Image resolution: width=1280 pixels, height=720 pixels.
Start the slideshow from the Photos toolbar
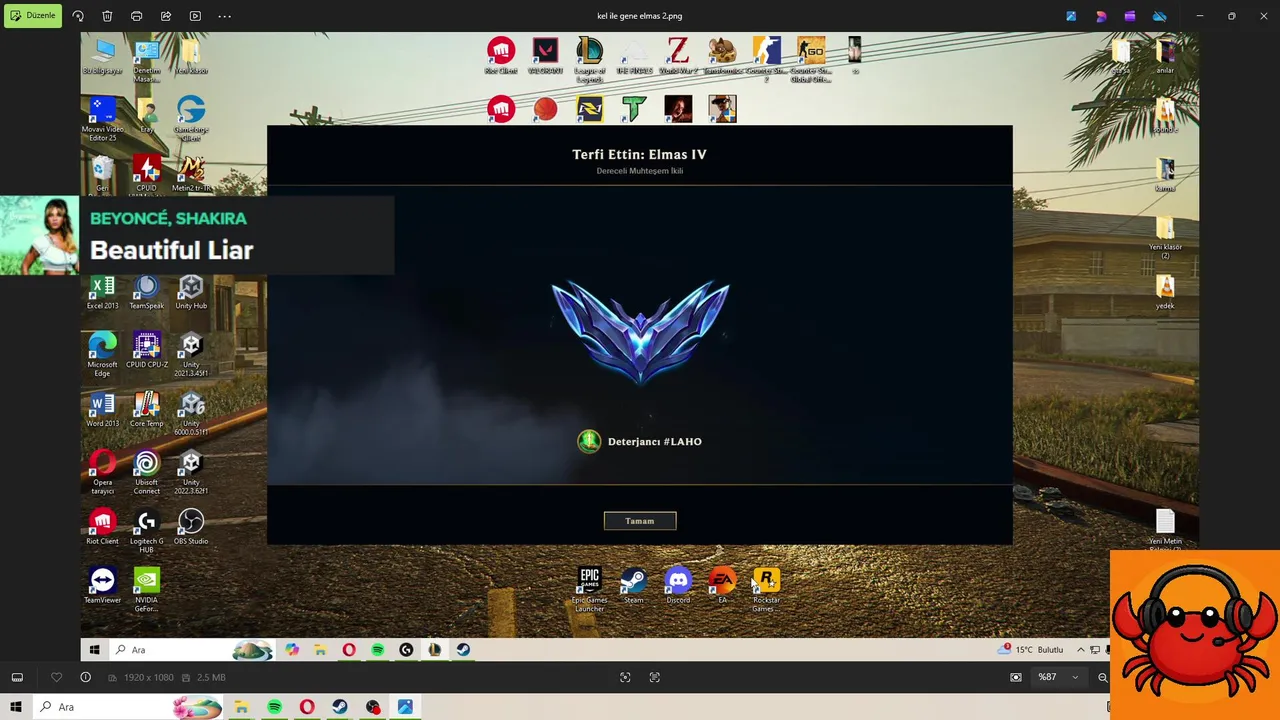195,16
